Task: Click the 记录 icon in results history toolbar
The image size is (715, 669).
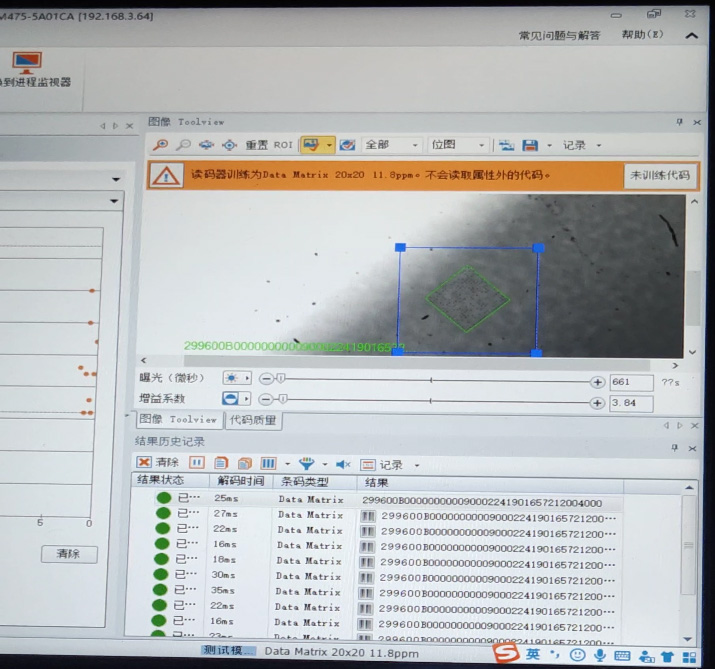Action: (368, 465)
